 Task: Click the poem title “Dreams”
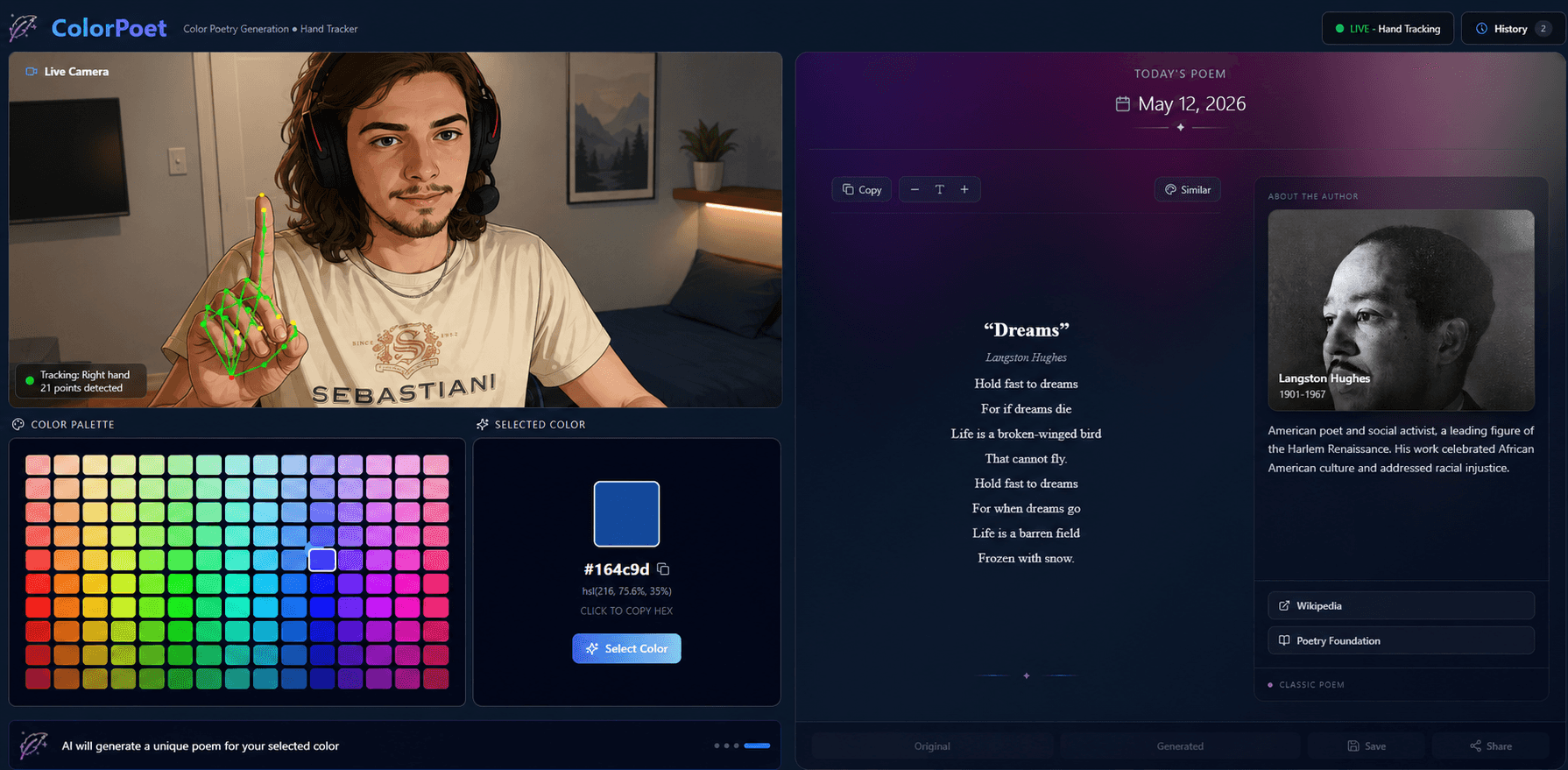pos(1026,330)
